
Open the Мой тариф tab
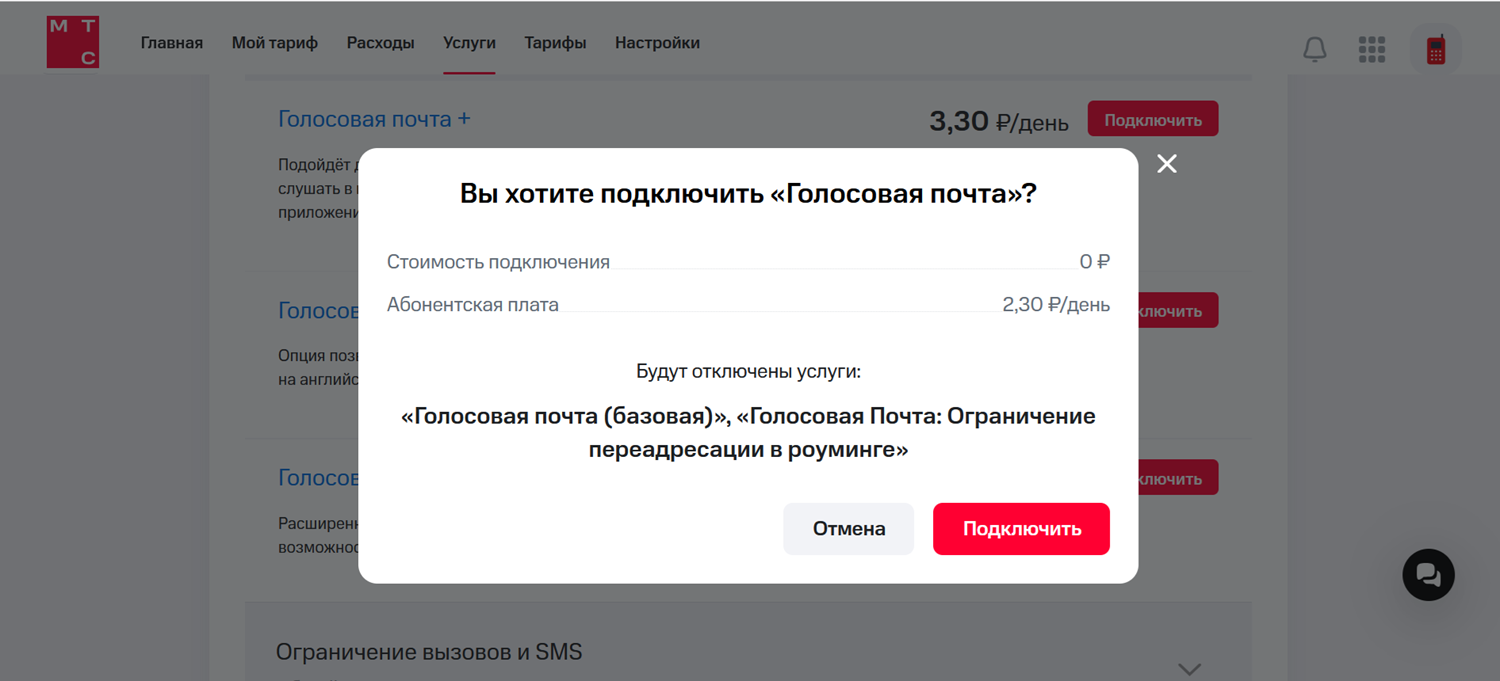[x=275, y=43]
